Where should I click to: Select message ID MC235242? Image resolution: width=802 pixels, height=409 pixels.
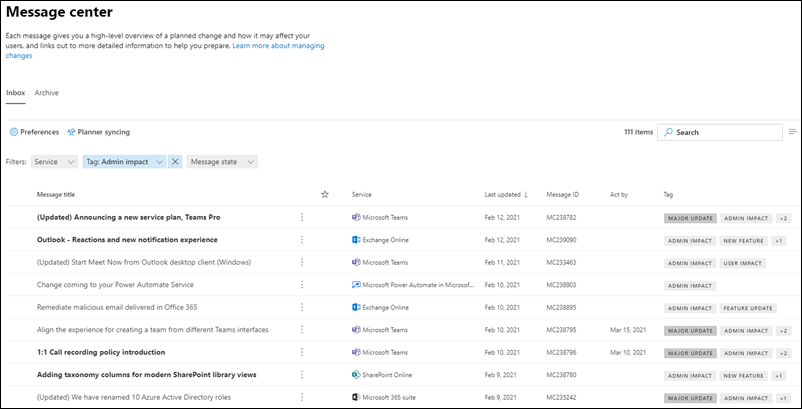561,397
